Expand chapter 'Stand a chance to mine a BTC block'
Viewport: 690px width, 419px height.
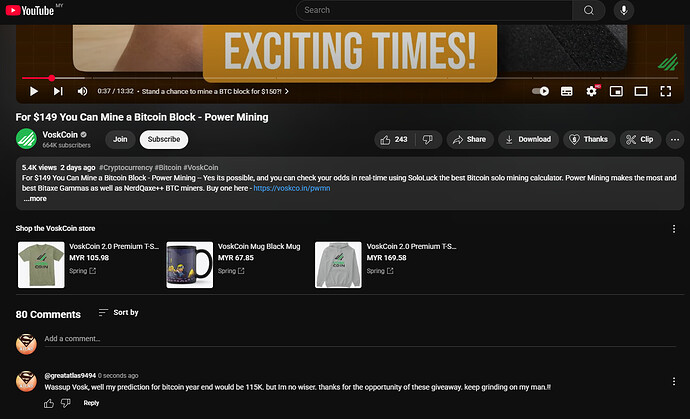(x=215, y=91)
